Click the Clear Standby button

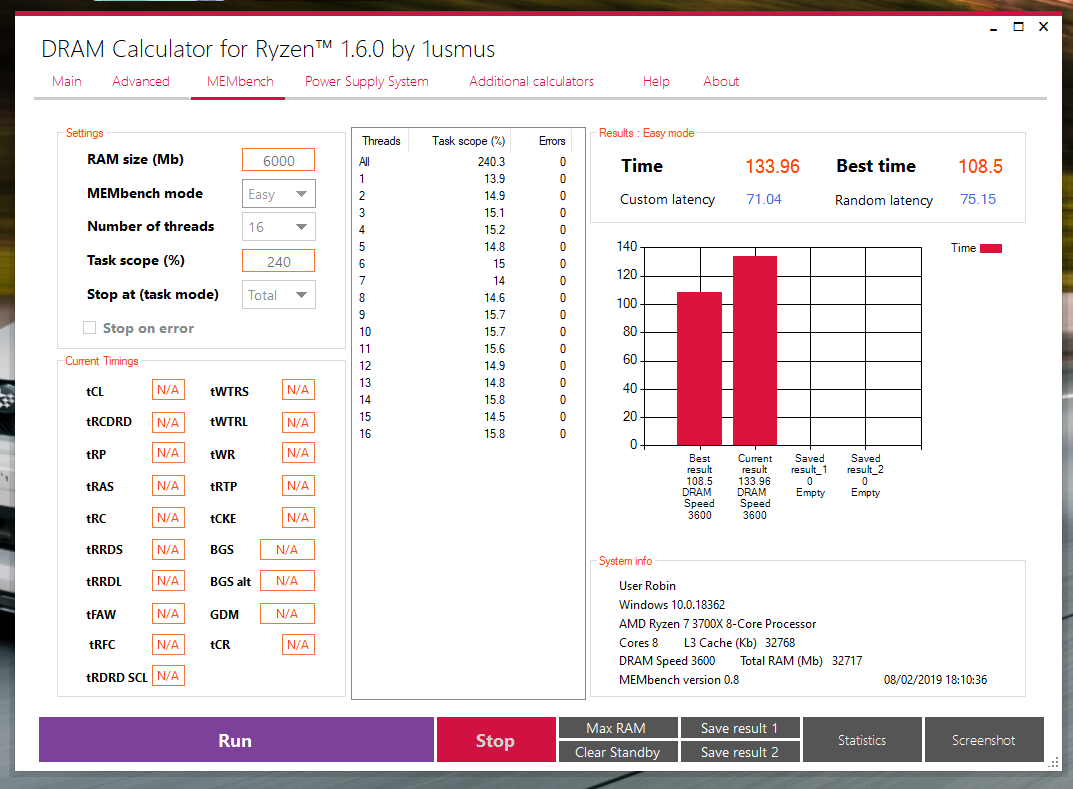[619, 751]
